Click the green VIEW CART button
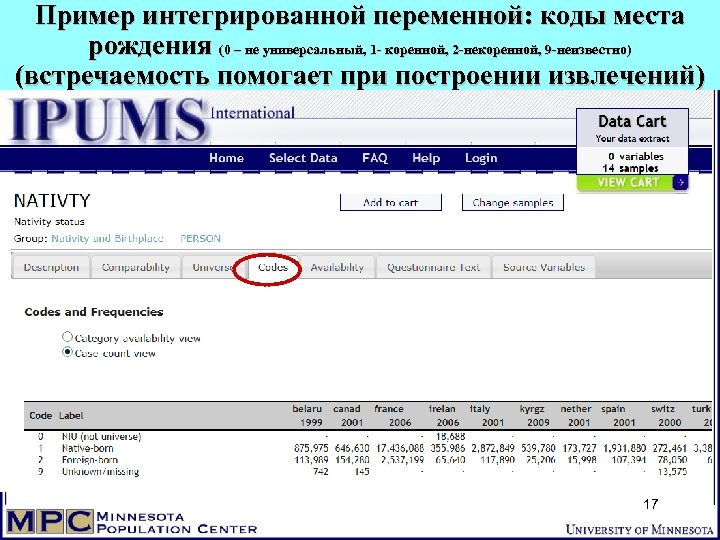Image resolution: width=720 pixels, height=540 pixels. point(632,182)
